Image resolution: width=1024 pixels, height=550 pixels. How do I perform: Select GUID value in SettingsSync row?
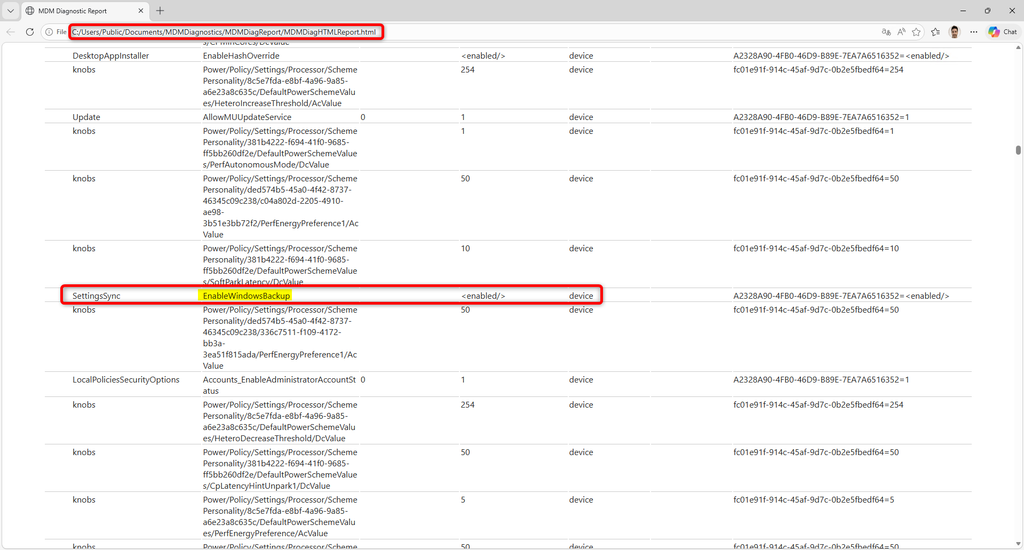click(x=841, y=296)
